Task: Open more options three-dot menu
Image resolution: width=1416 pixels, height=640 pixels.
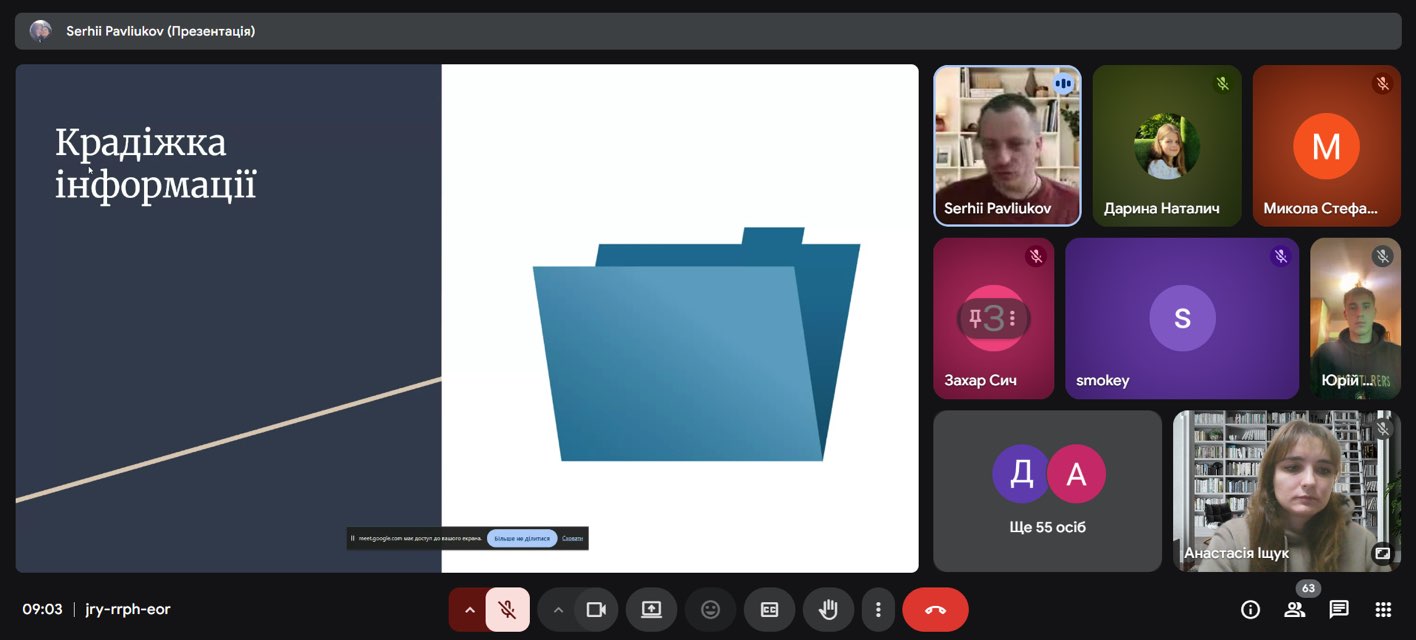Action: pyautogui.click(x=878, y=609)
